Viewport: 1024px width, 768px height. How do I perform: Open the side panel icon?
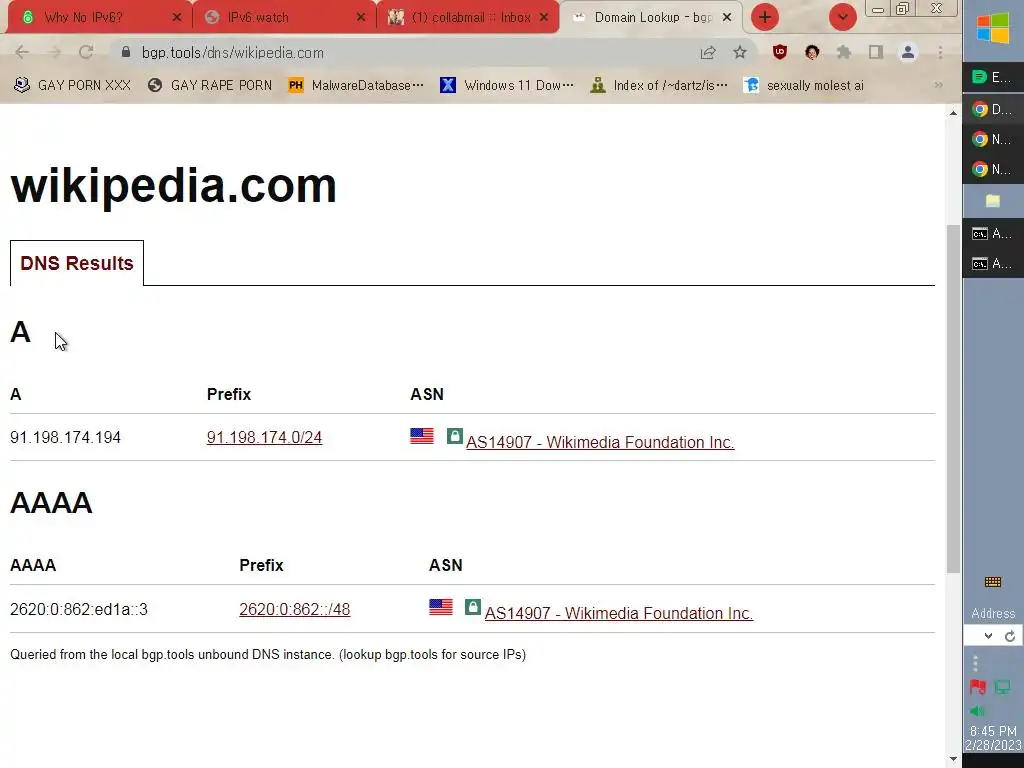click(876, 52)
